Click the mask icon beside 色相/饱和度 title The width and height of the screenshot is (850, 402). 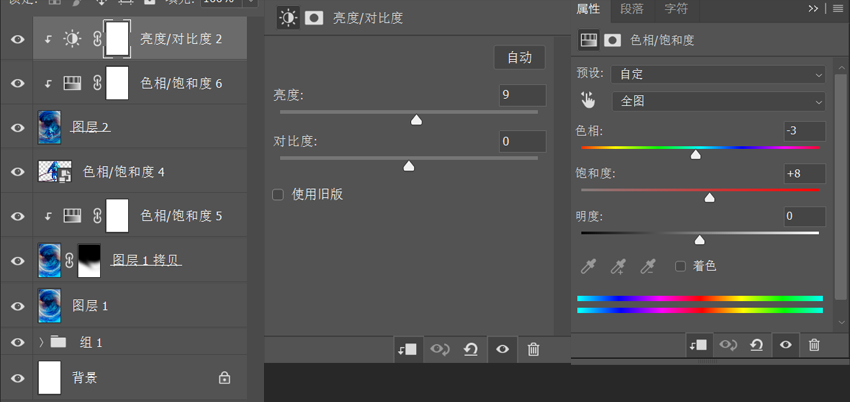pos(613,40)
